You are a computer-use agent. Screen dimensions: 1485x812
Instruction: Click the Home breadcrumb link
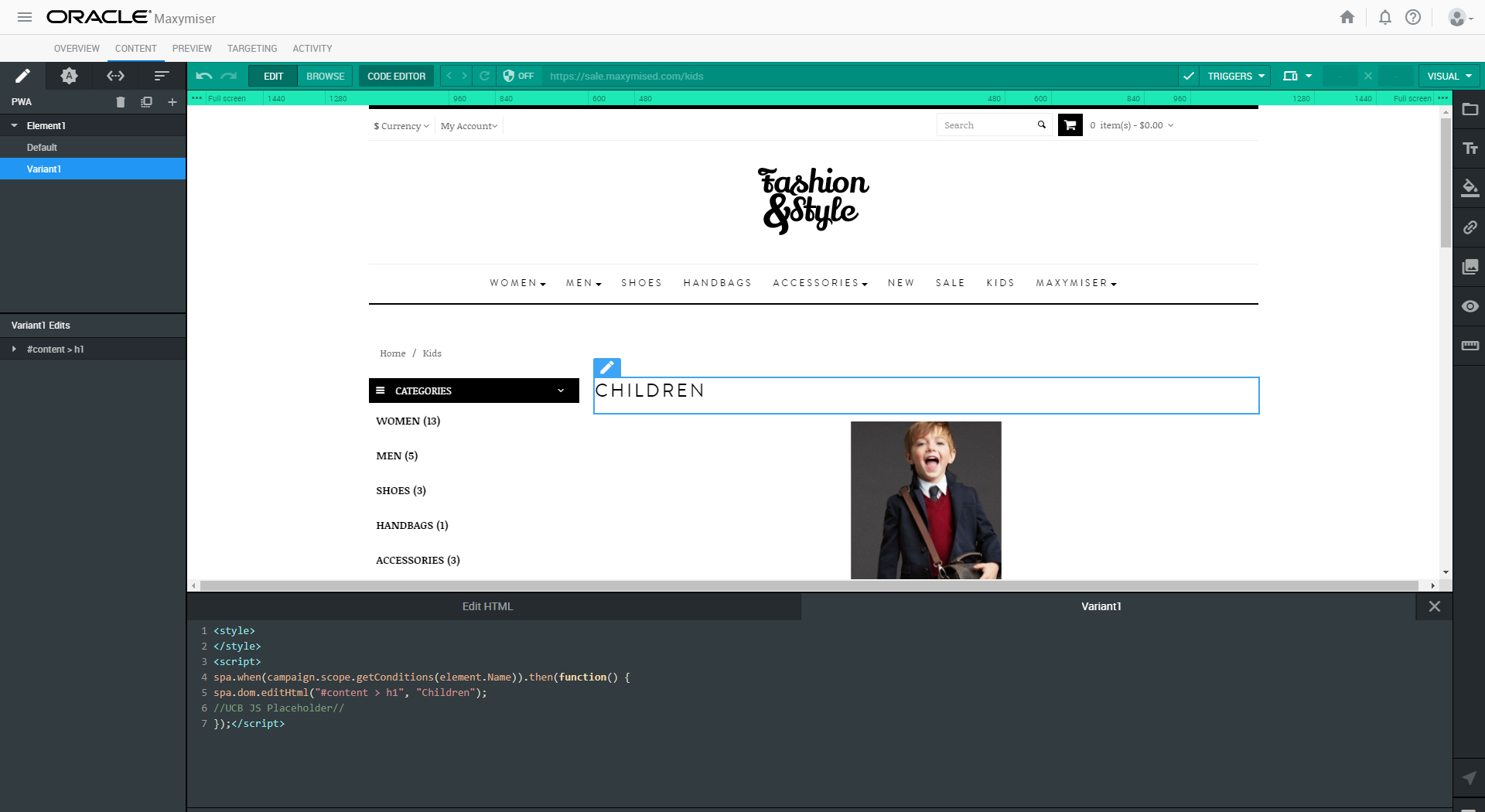pos(393,353)
